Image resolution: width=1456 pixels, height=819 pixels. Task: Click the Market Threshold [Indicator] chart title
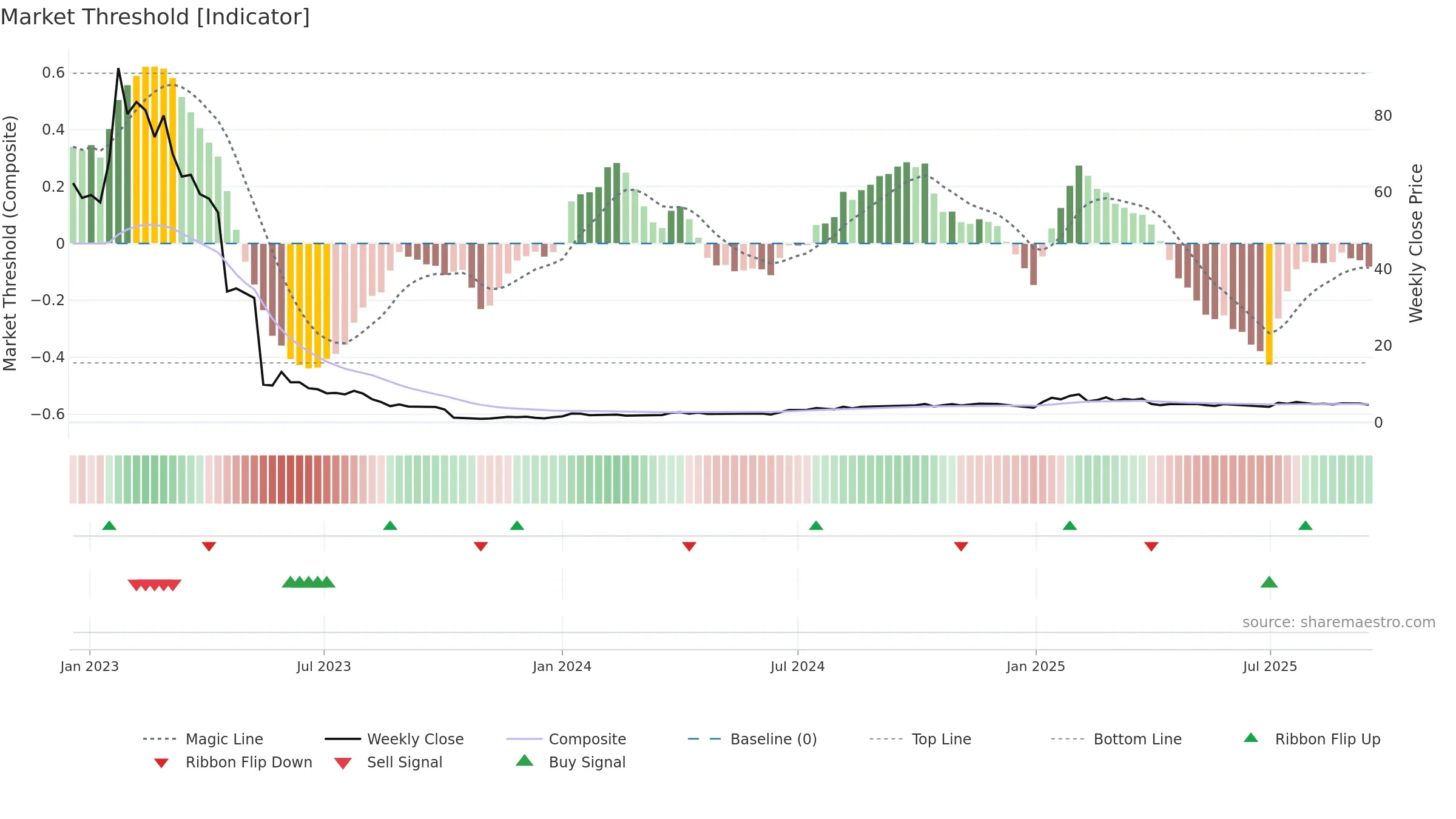tap(155, 17)
